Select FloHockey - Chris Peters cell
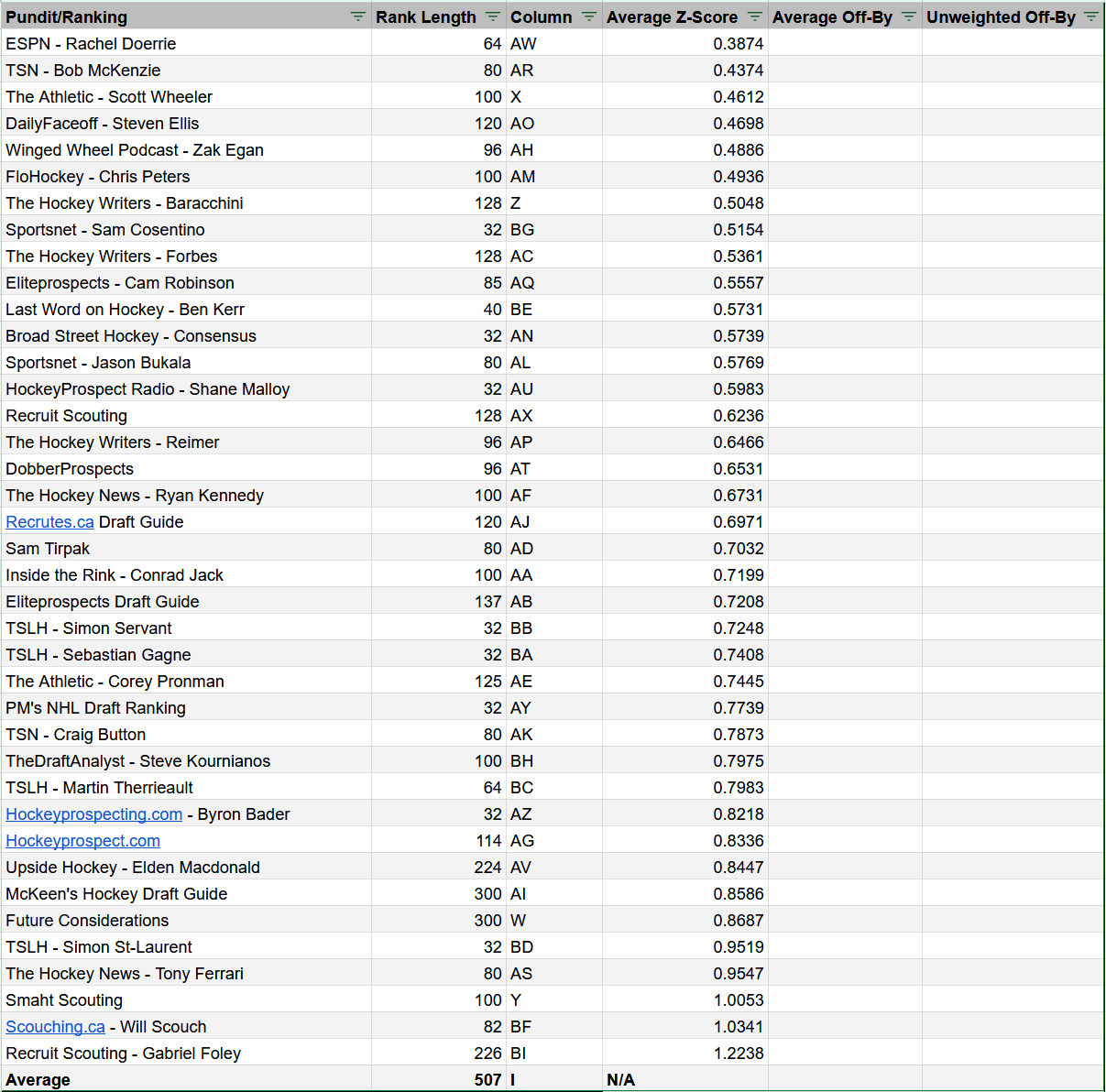Screen dimensions: 1106x1092 click(186, 176)
